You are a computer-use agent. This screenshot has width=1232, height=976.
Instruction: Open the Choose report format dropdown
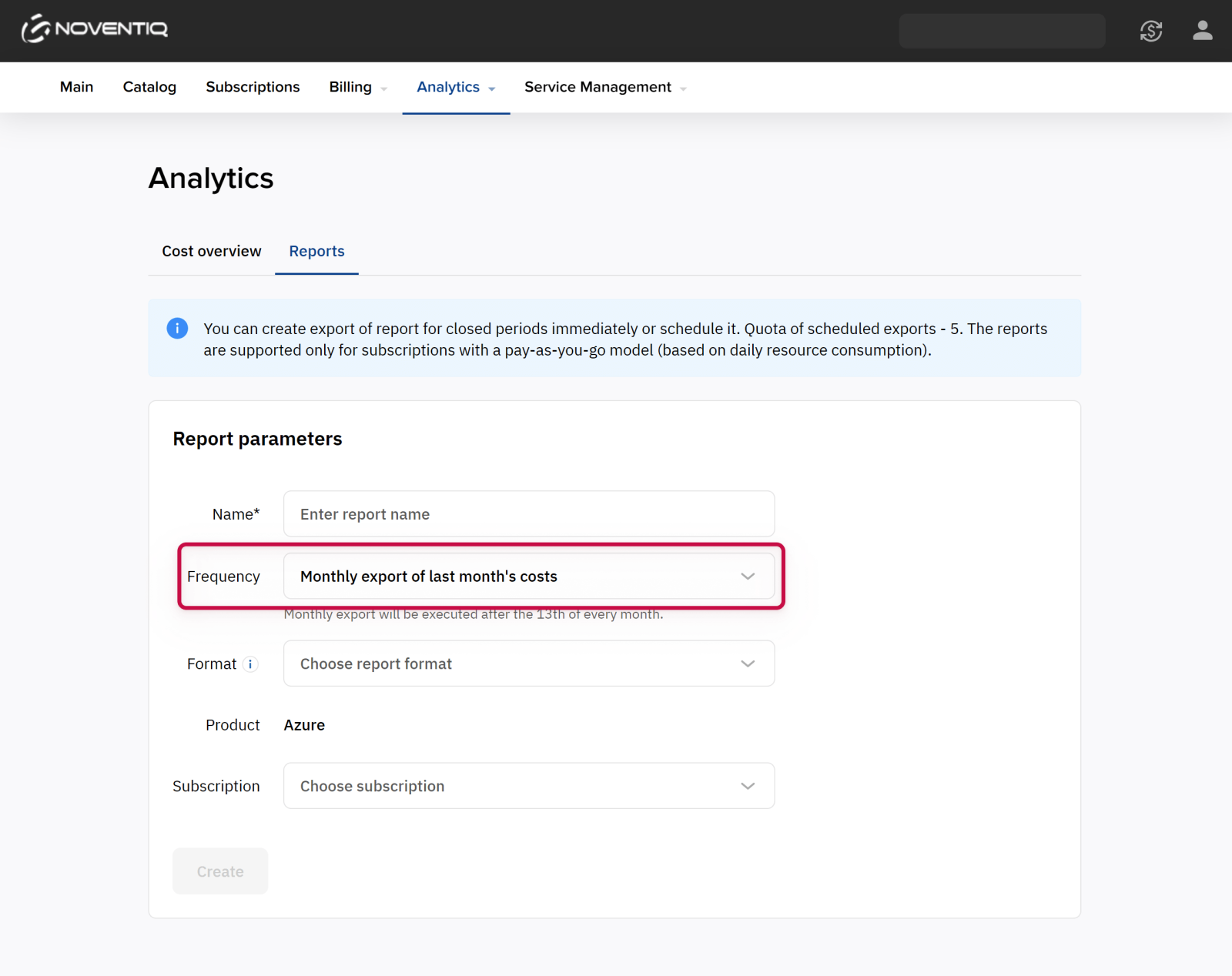[x=528, y=663]
